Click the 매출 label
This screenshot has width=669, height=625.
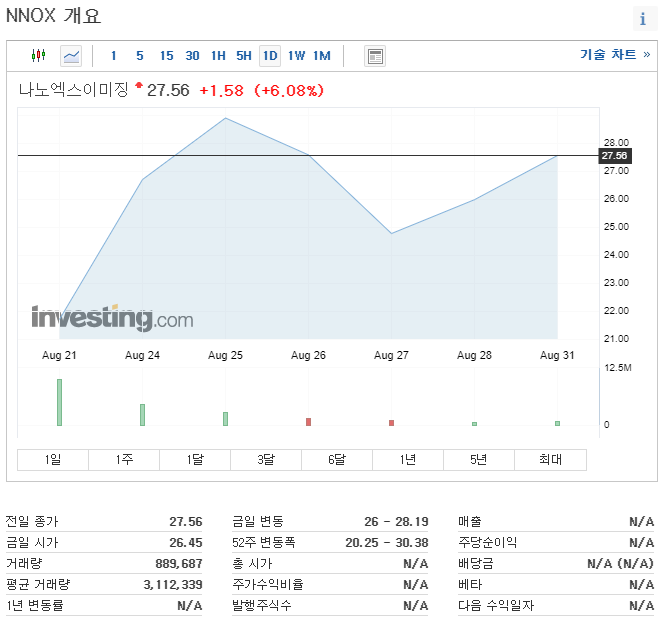(470, 522)
